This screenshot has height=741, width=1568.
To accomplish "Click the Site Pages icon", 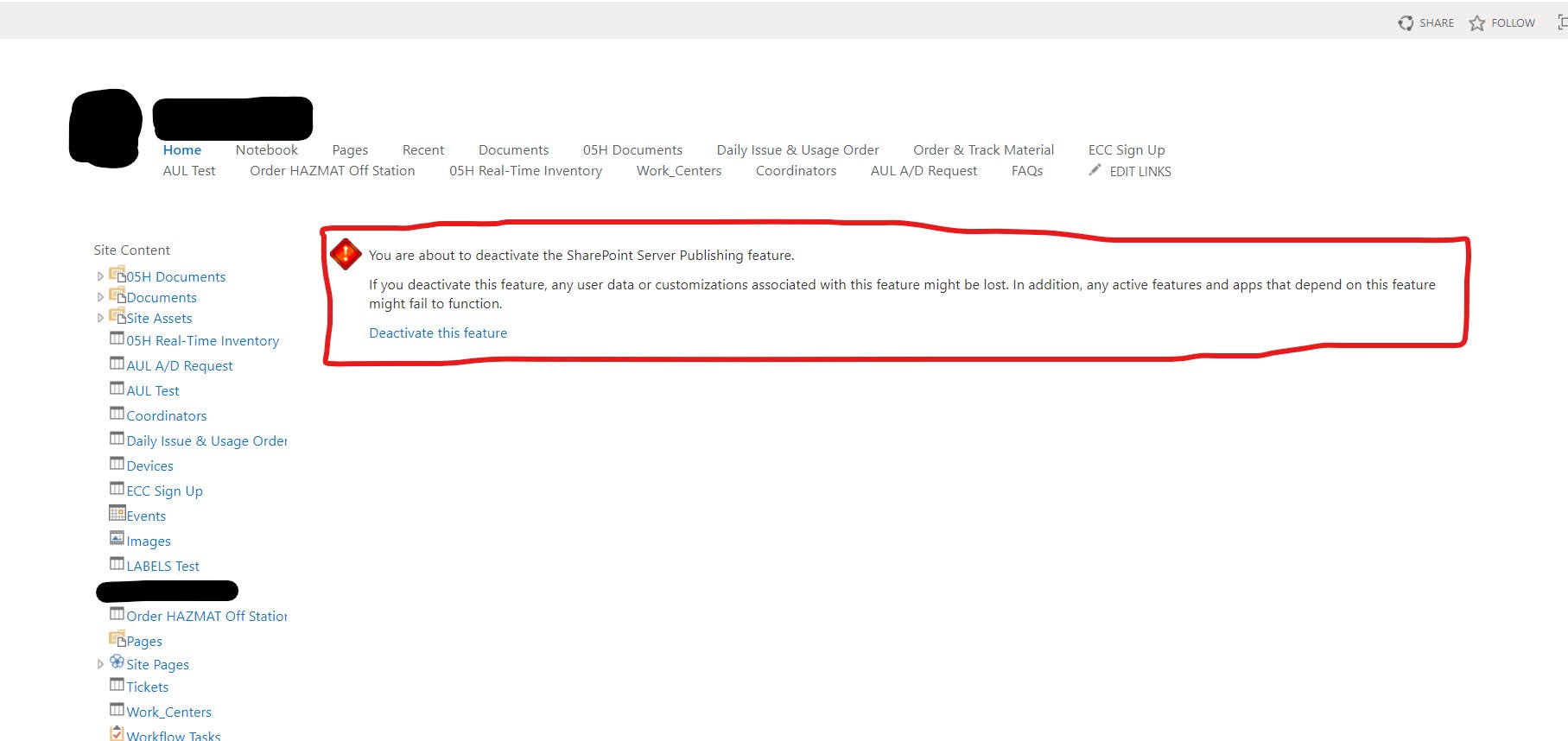I will 117,662.
